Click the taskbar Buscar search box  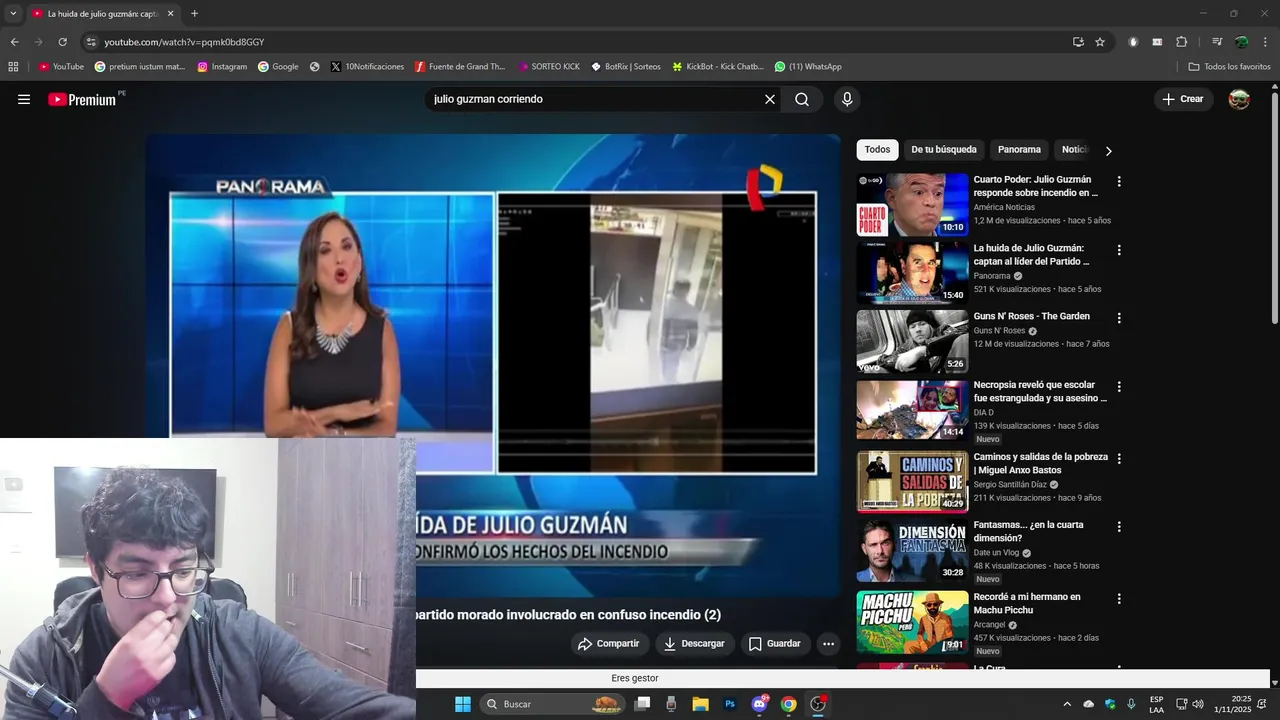click(552, 704)
